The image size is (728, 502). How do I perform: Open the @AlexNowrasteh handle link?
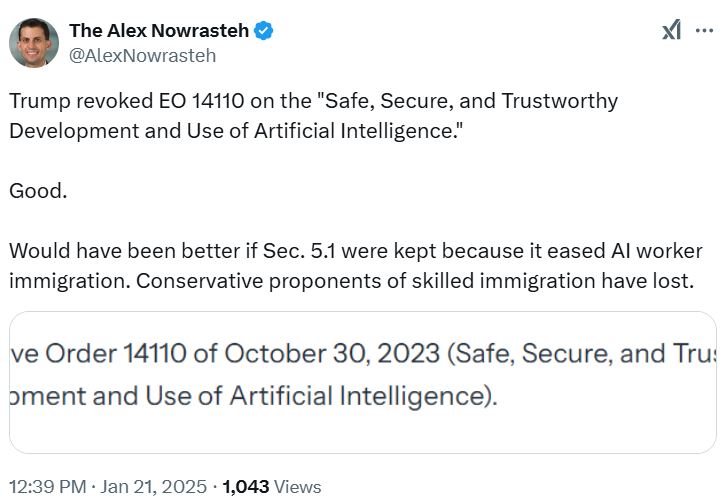[x=142, y=56]
